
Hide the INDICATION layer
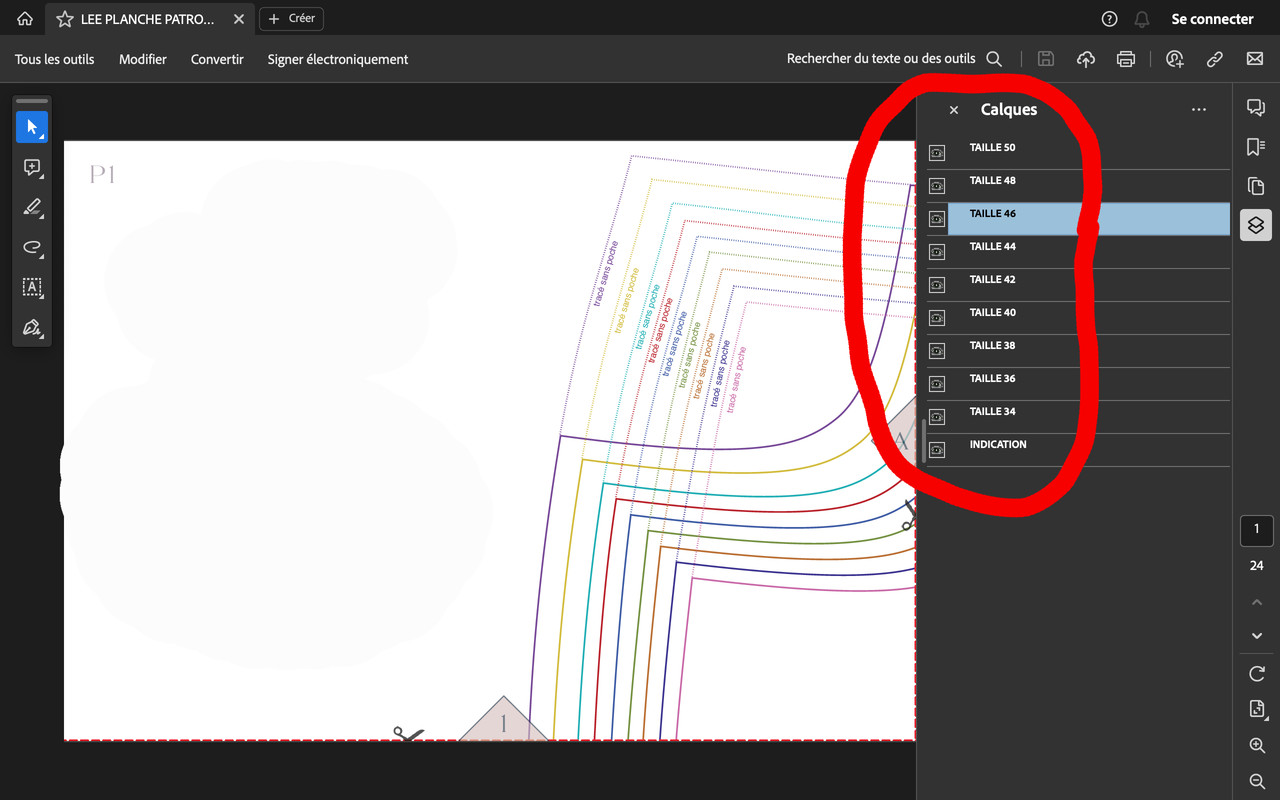click(937, 449)
